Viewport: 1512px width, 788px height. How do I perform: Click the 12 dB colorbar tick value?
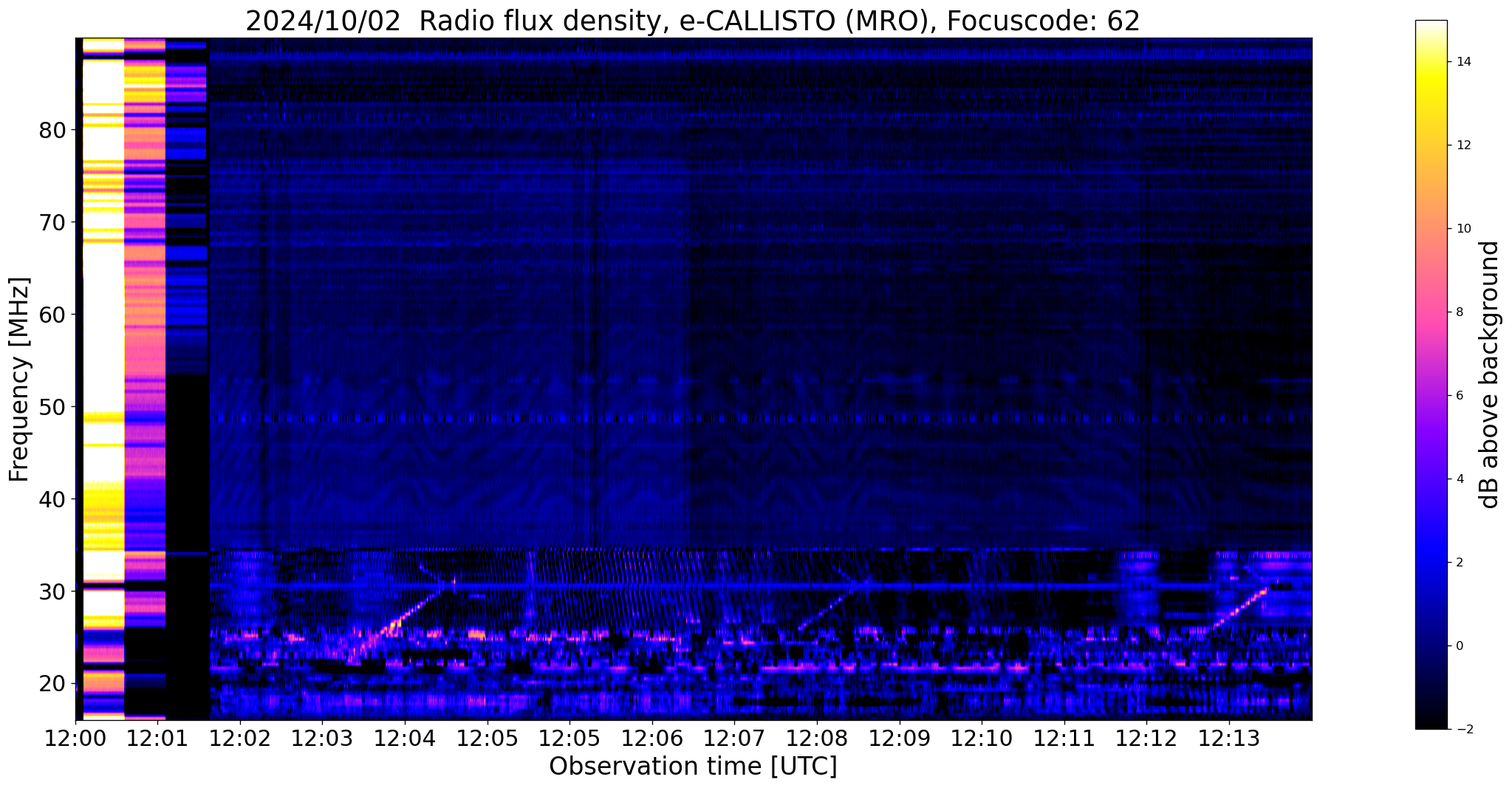coord(1463,145)
